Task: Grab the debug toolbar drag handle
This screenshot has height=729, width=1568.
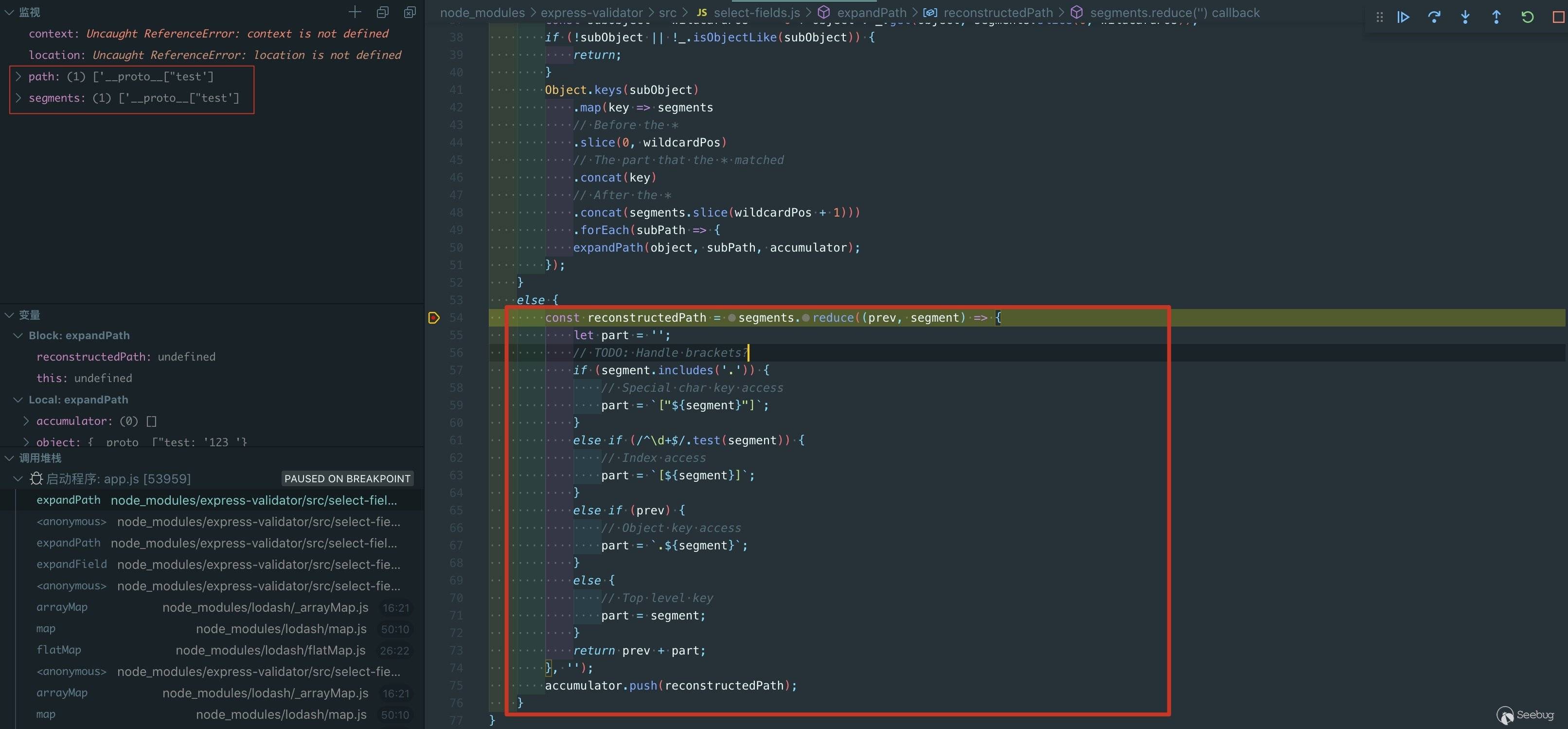Action: click(x=1380, y=17)
